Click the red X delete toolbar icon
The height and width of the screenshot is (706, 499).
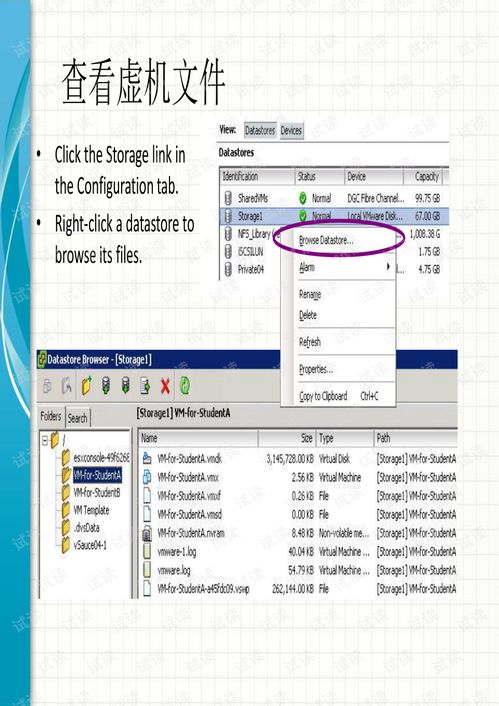pos(165,386)
